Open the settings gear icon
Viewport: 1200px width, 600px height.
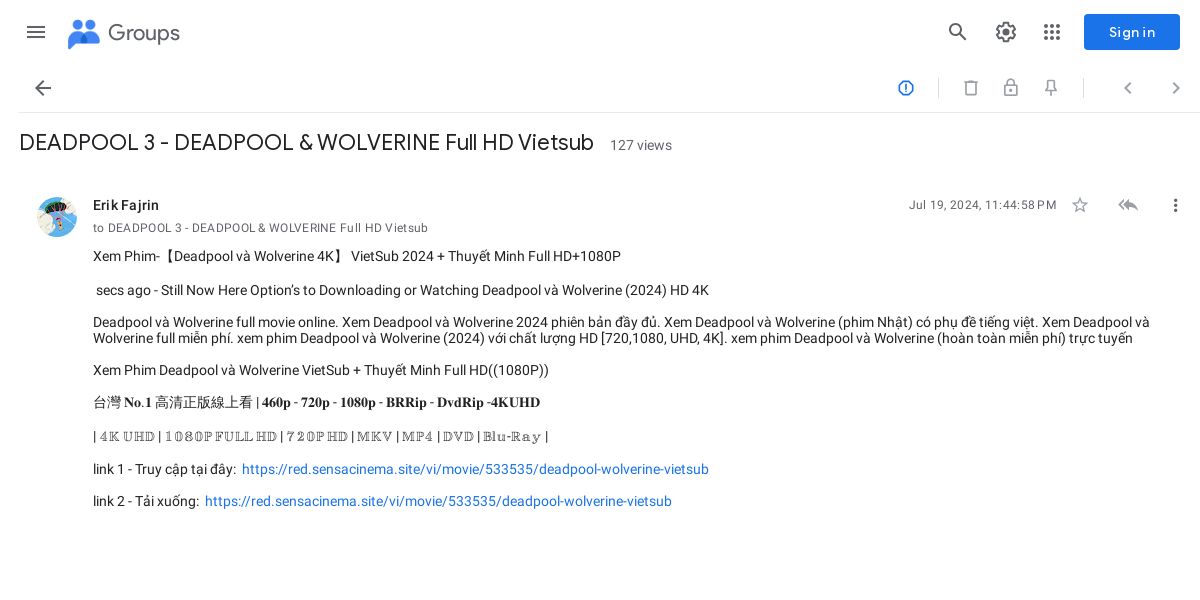(1006, 32)
